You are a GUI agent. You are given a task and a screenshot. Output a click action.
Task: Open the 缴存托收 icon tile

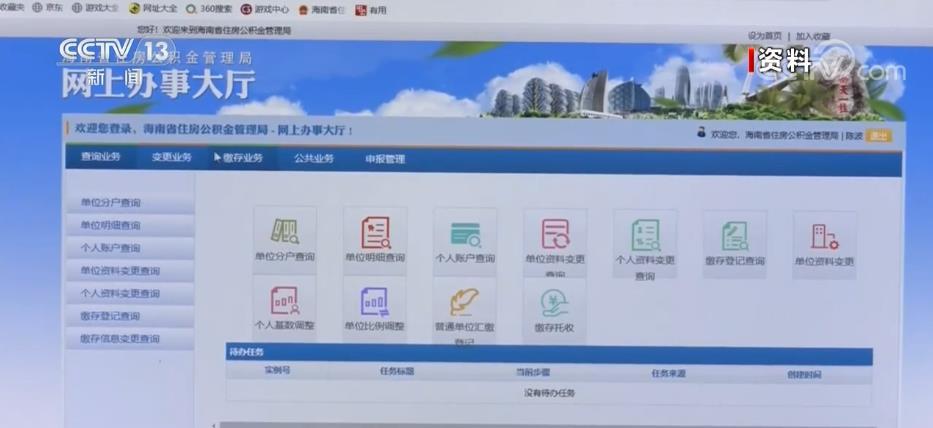553,303
